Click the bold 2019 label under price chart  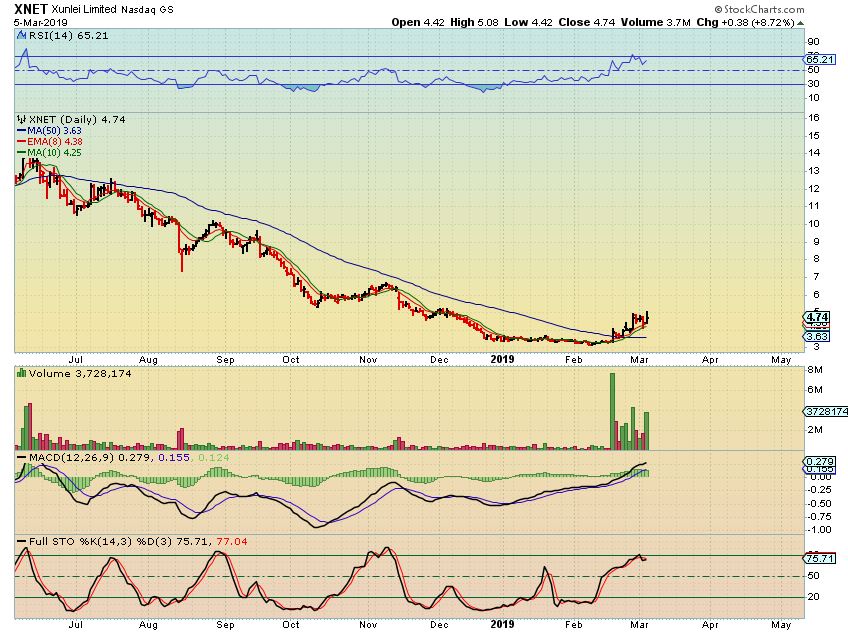502,359
